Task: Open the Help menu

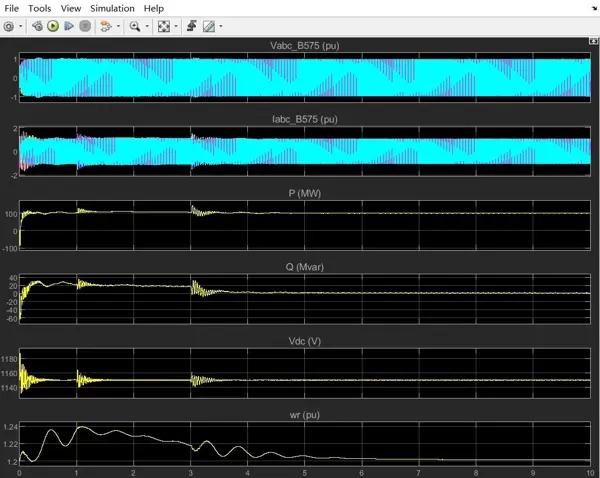Action: pyautogui.click(x=153, y=8)
